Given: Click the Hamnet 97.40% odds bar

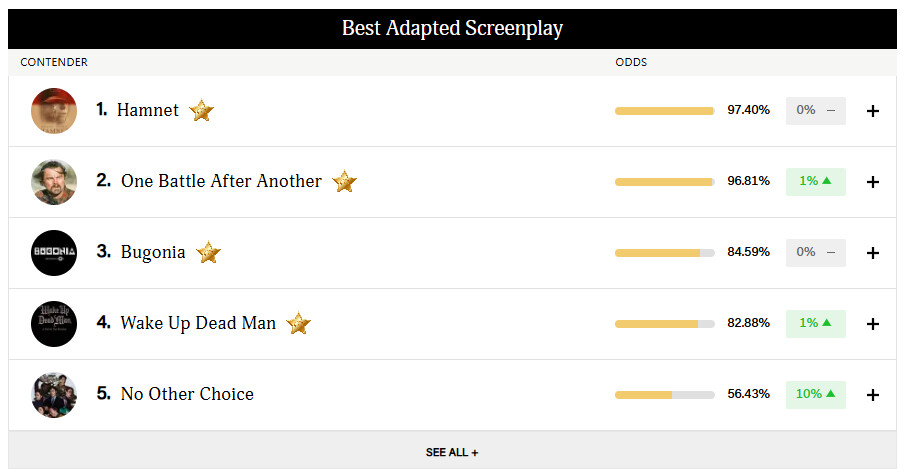Looking at the screenshot, I should [664, 110].
